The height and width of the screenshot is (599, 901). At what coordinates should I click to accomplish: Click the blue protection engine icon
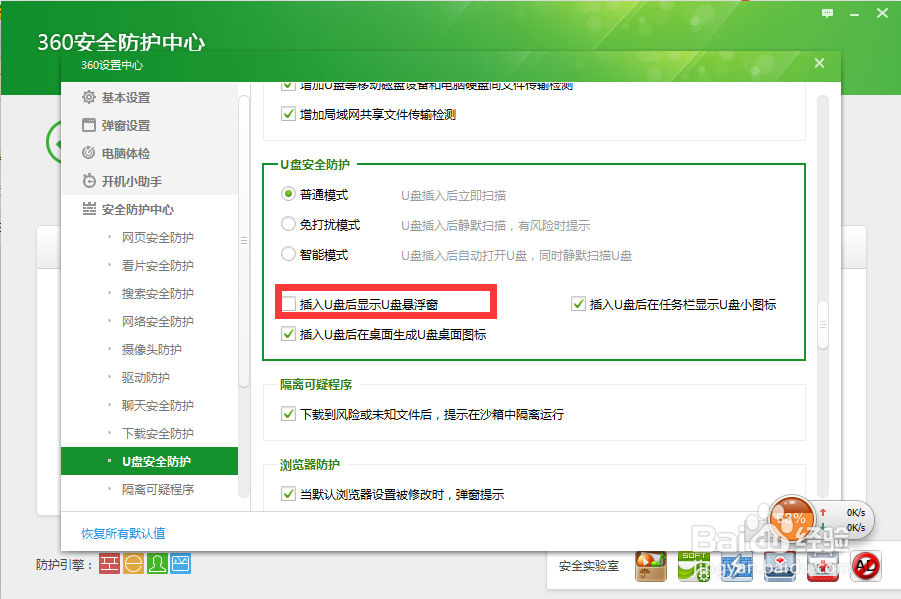[180, 565]
